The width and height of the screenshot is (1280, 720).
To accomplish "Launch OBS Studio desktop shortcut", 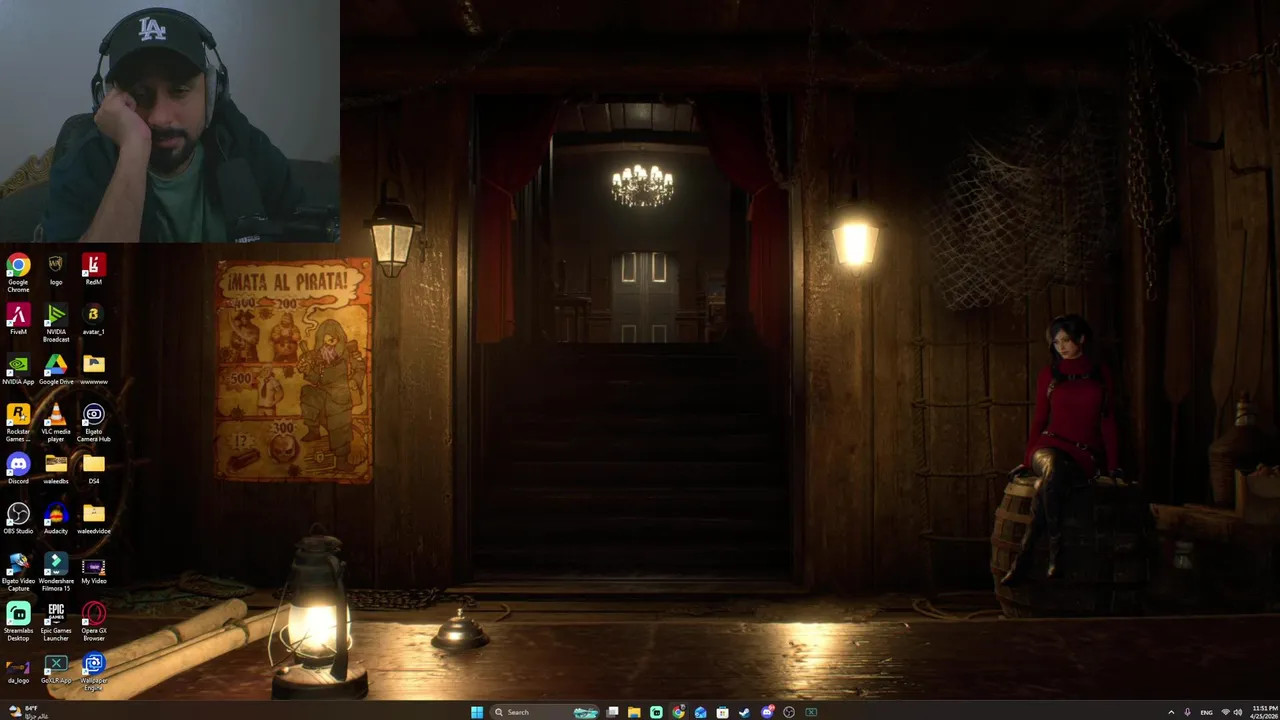I will point(18,519).
